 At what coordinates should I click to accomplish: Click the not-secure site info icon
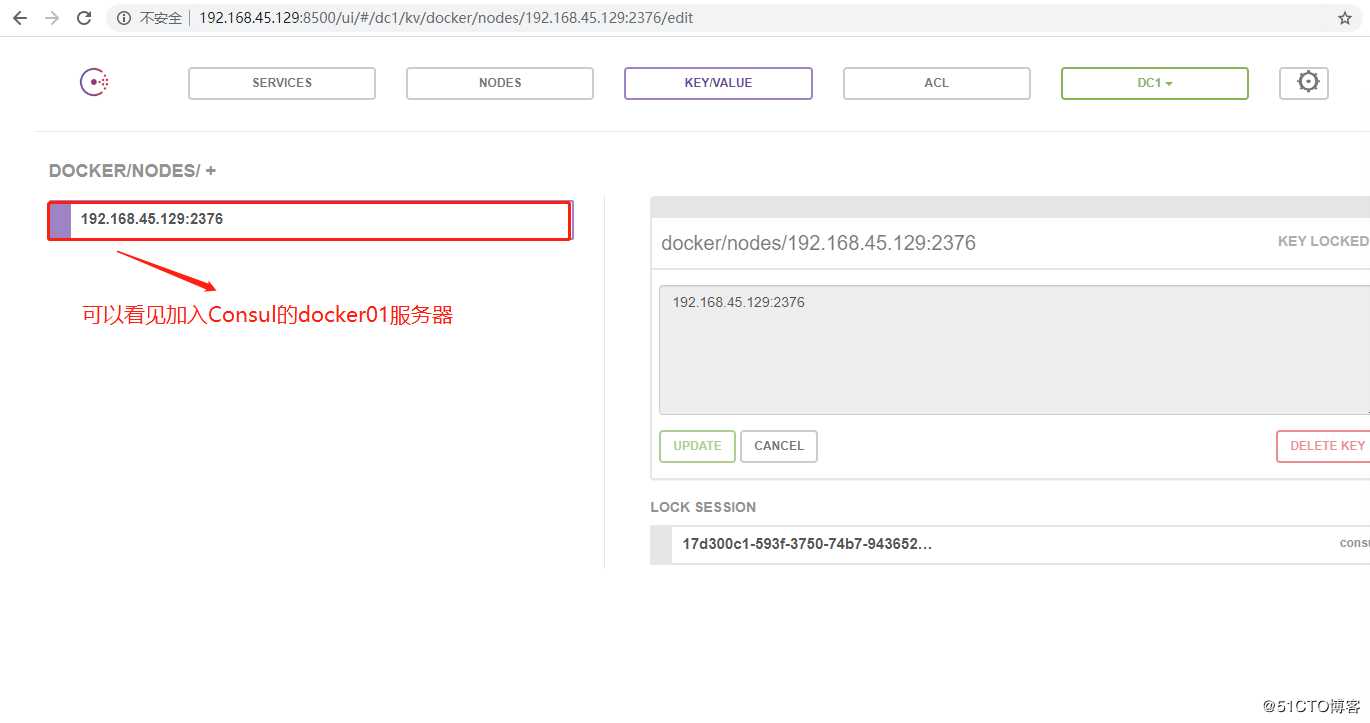coord(124,18)
